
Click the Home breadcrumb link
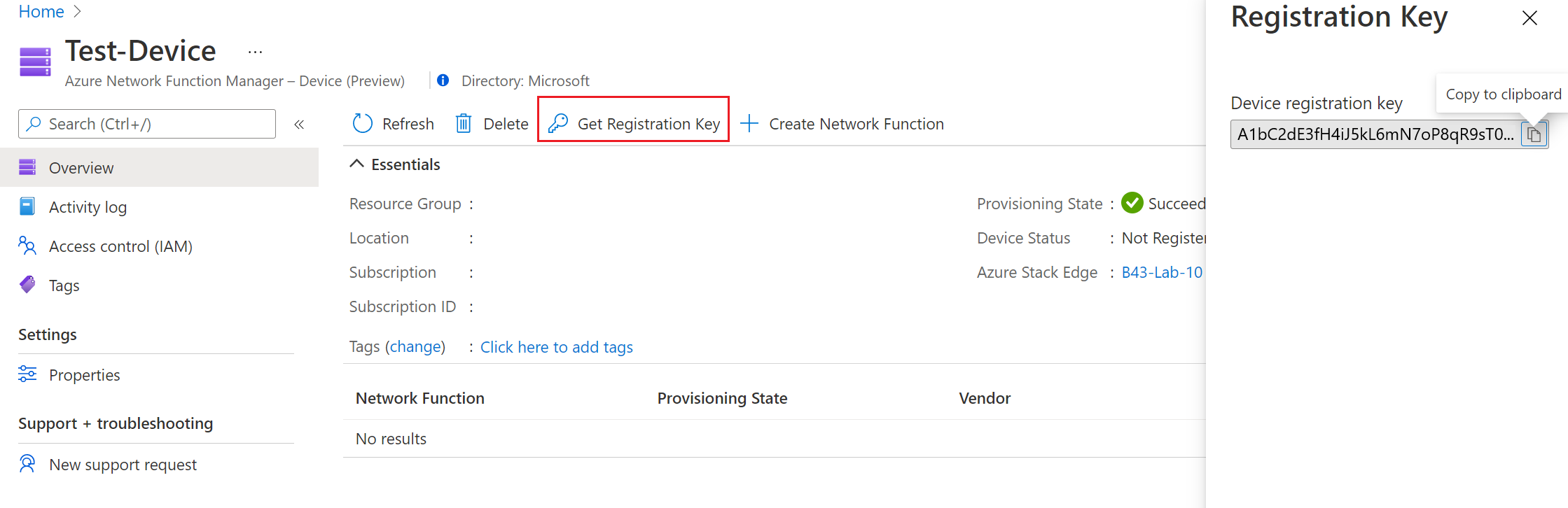41,12
